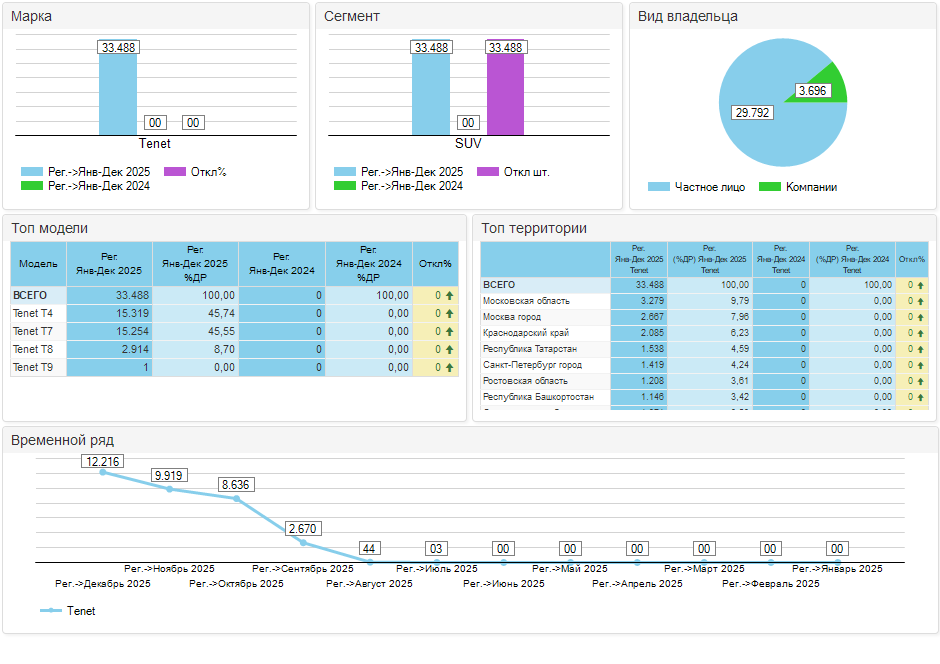
Task: Select Москва город in territories table
Action: 512,317
